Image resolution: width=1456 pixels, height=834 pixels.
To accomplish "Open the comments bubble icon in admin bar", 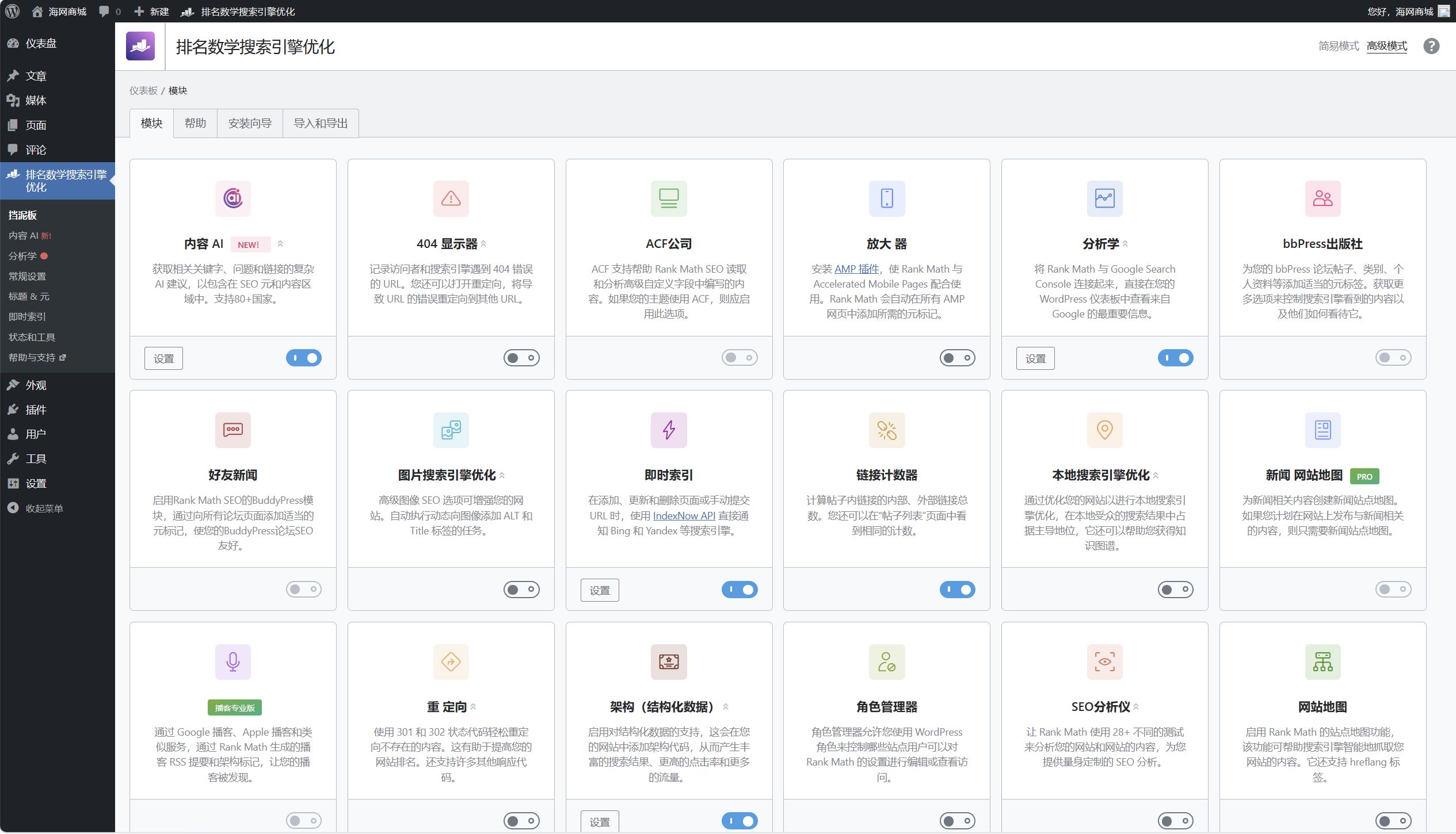I will pyautogui.click(x=104, y=11).
